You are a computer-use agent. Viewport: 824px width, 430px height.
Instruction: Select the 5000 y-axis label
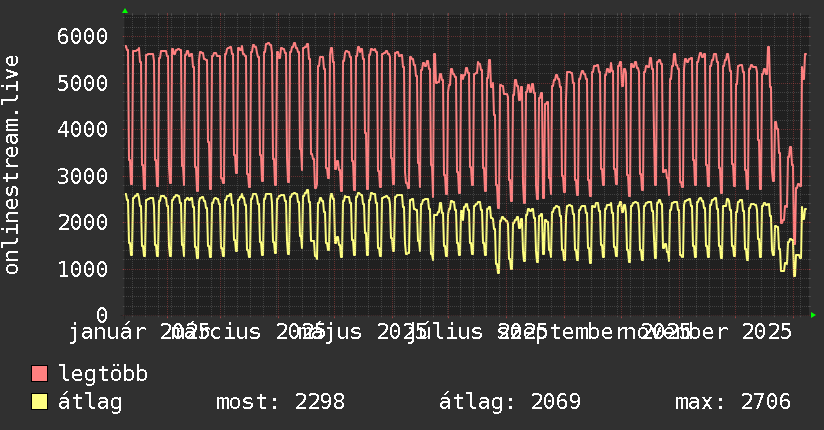tap(83, 83)
